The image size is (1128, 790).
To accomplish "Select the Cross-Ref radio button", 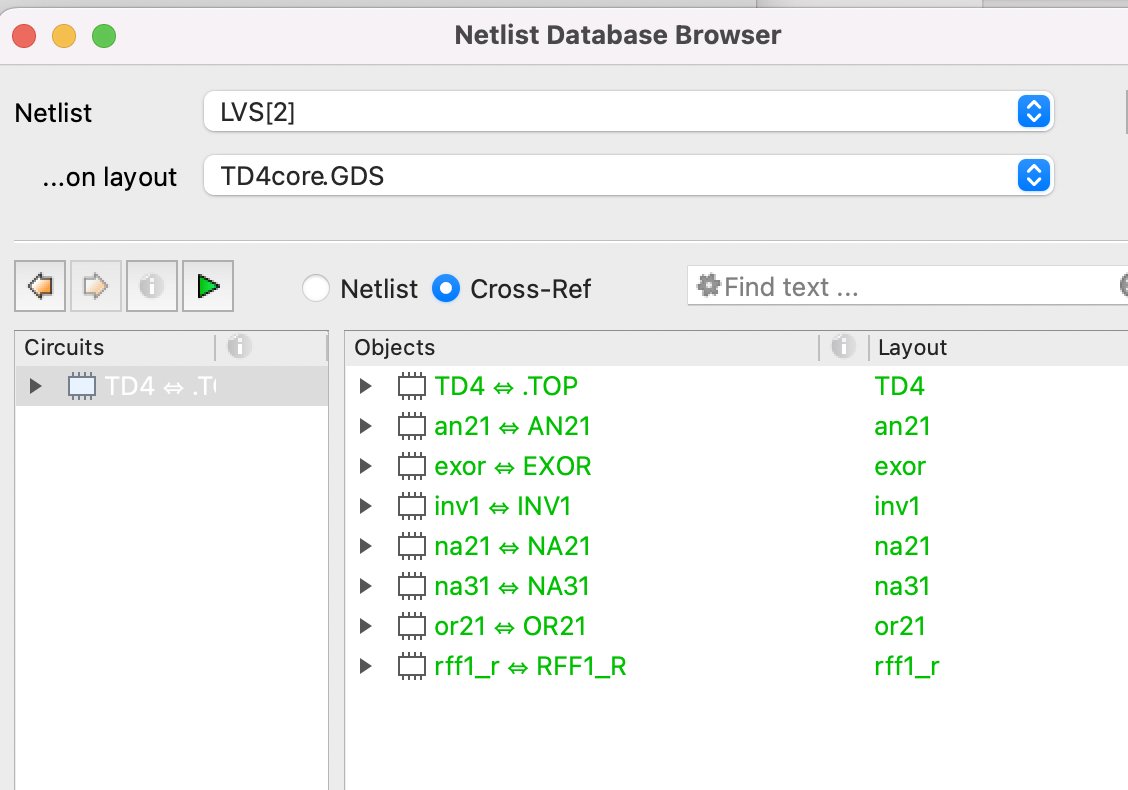I will 446,289.
